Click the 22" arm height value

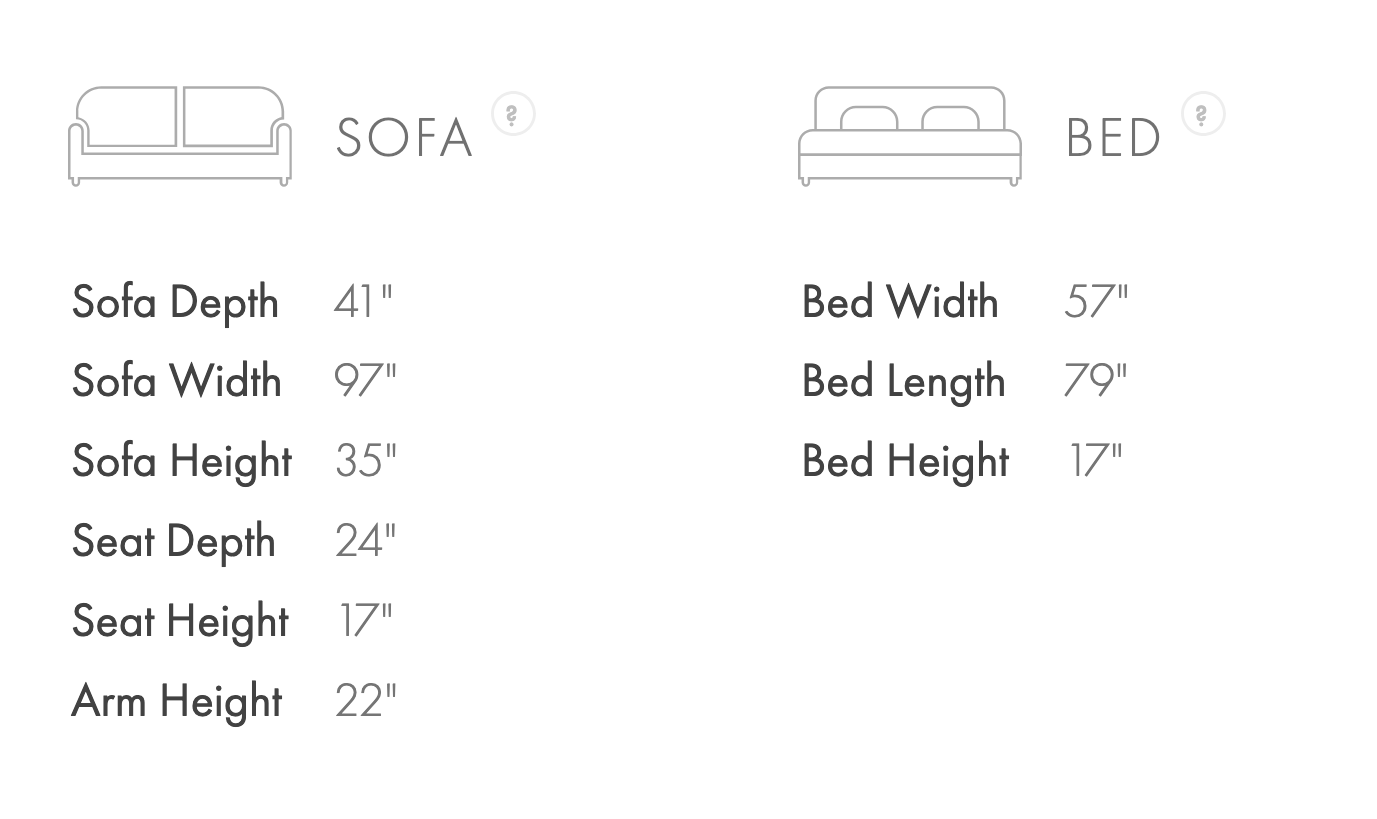pos(366,702)
